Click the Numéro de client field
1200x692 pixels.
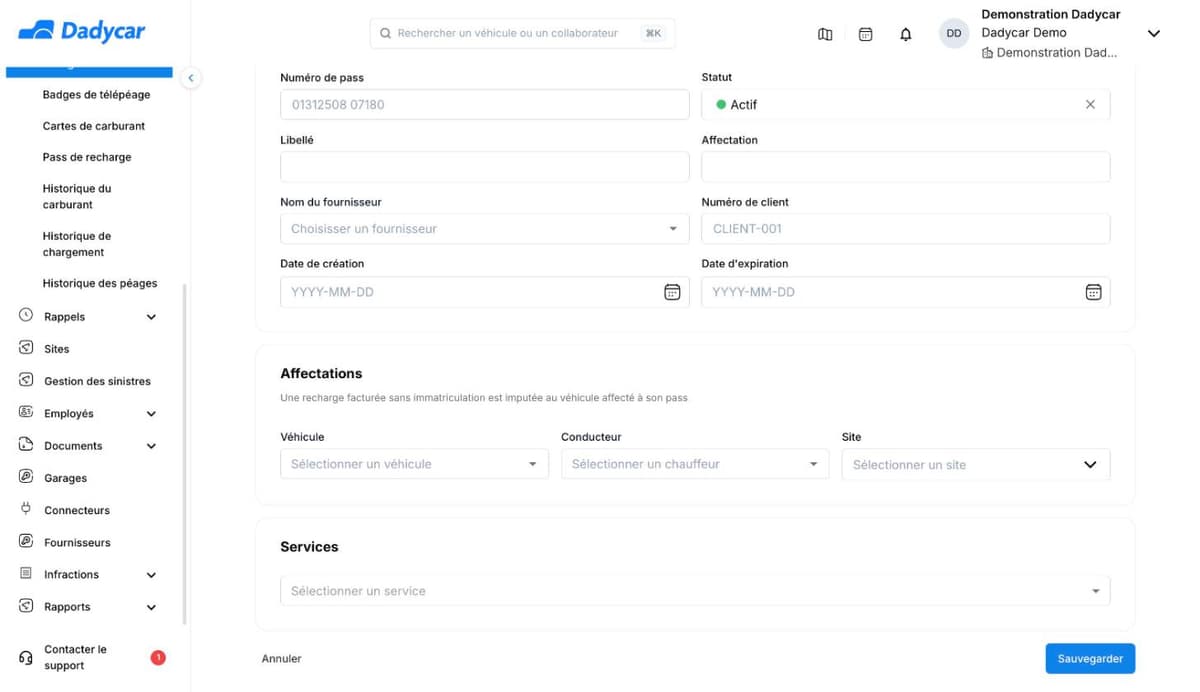click(x=906, y=229)
